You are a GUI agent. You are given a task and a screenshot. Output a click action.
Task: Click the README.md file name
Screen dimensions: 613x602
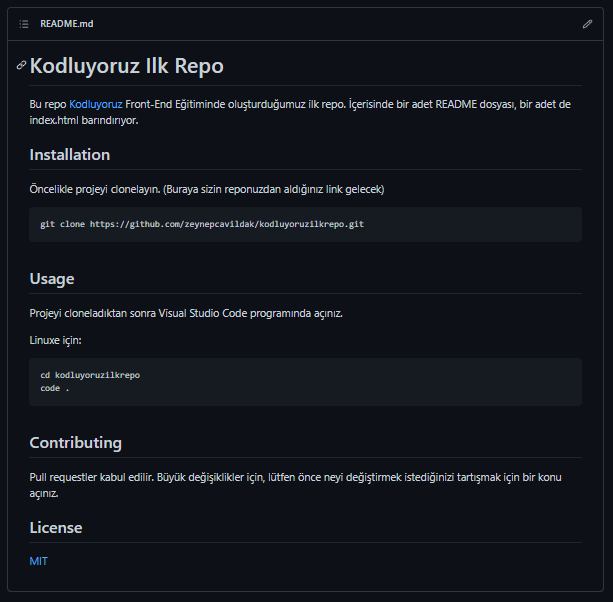[67, 24]
